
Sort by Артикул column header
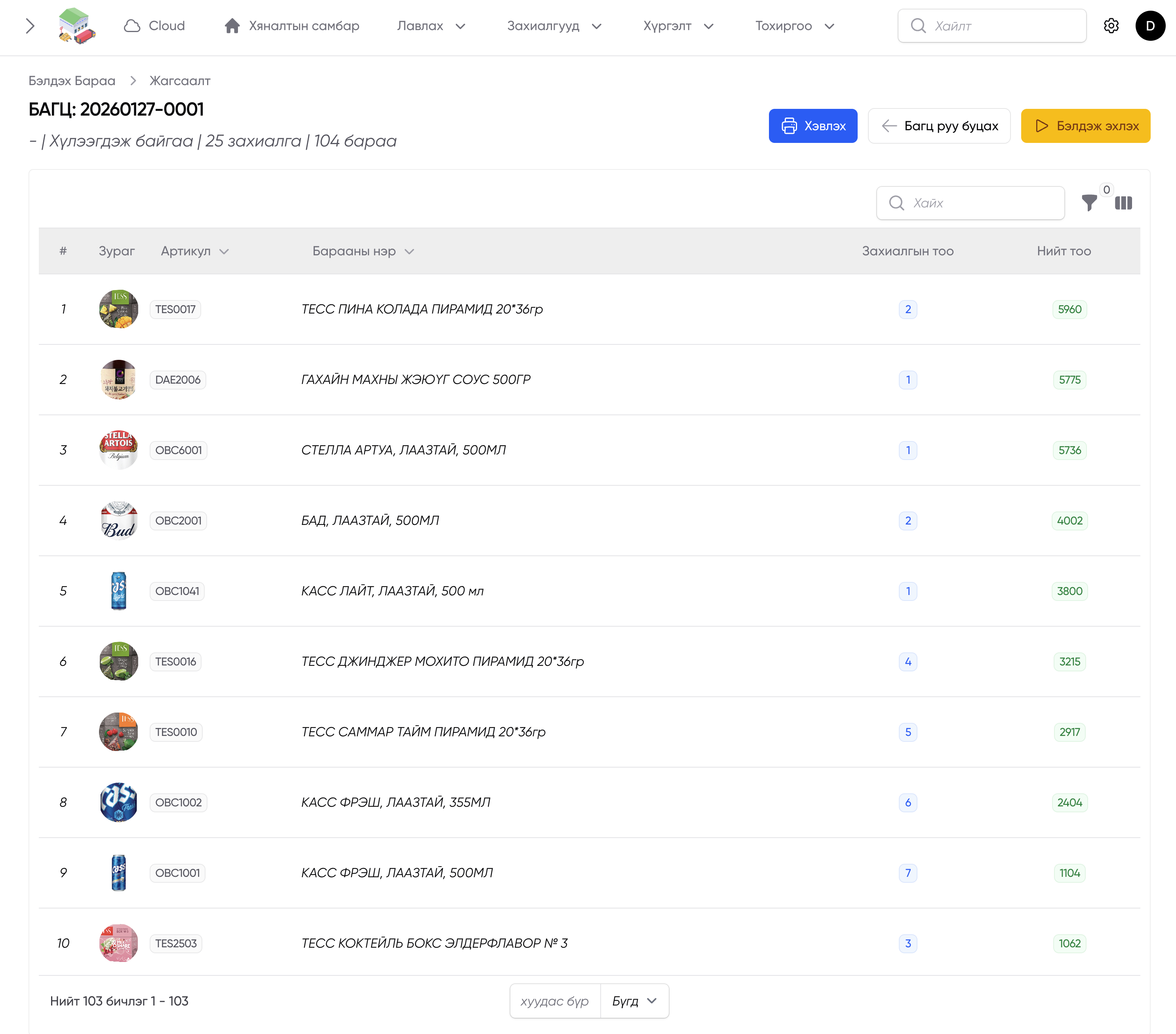194,251
